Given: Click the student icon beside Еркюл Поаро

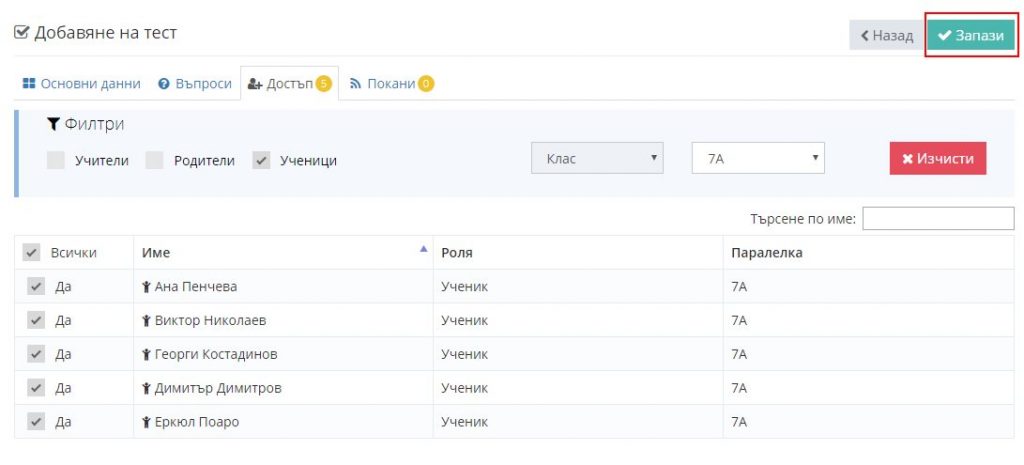Looking at the screenshot, I should pos(146,423).
